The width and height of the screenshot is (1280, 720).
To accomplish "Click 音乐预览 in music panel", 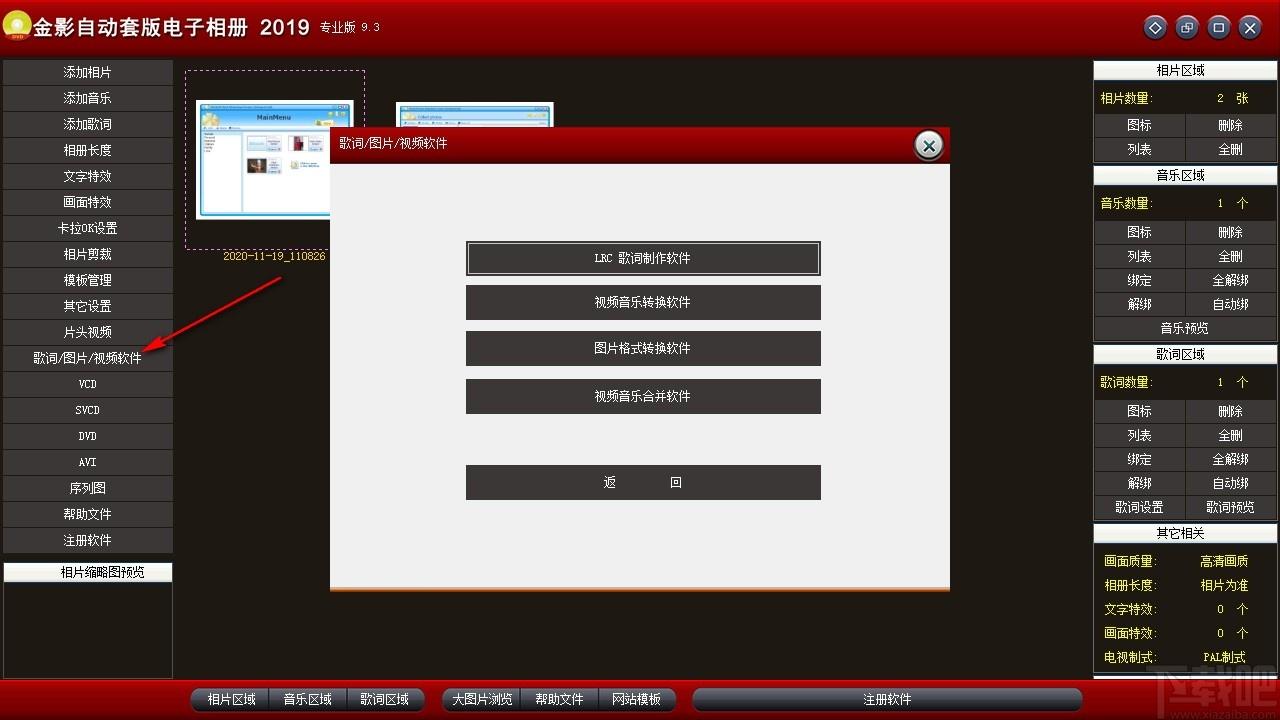I will 1185,328.
